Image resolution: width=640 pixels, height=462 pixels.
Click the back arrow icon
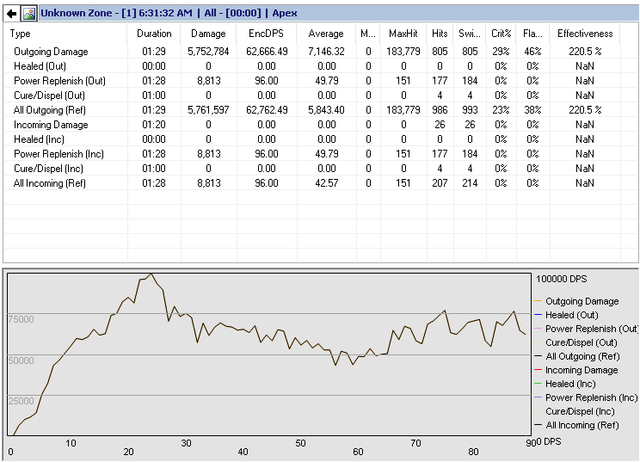click(x=11, y=13)
